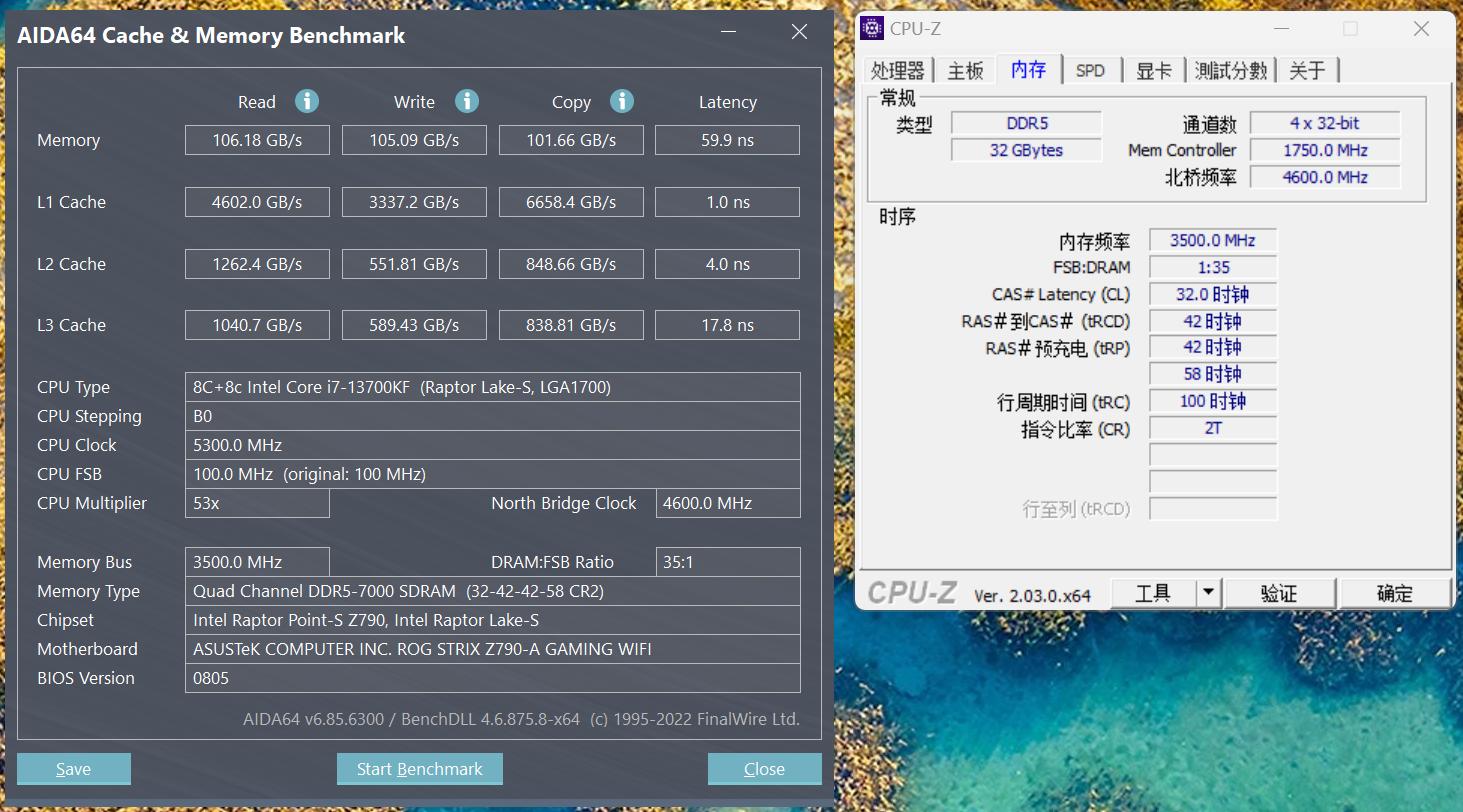Open the 测试分数 (Bench) tab

pos(1229,69)
